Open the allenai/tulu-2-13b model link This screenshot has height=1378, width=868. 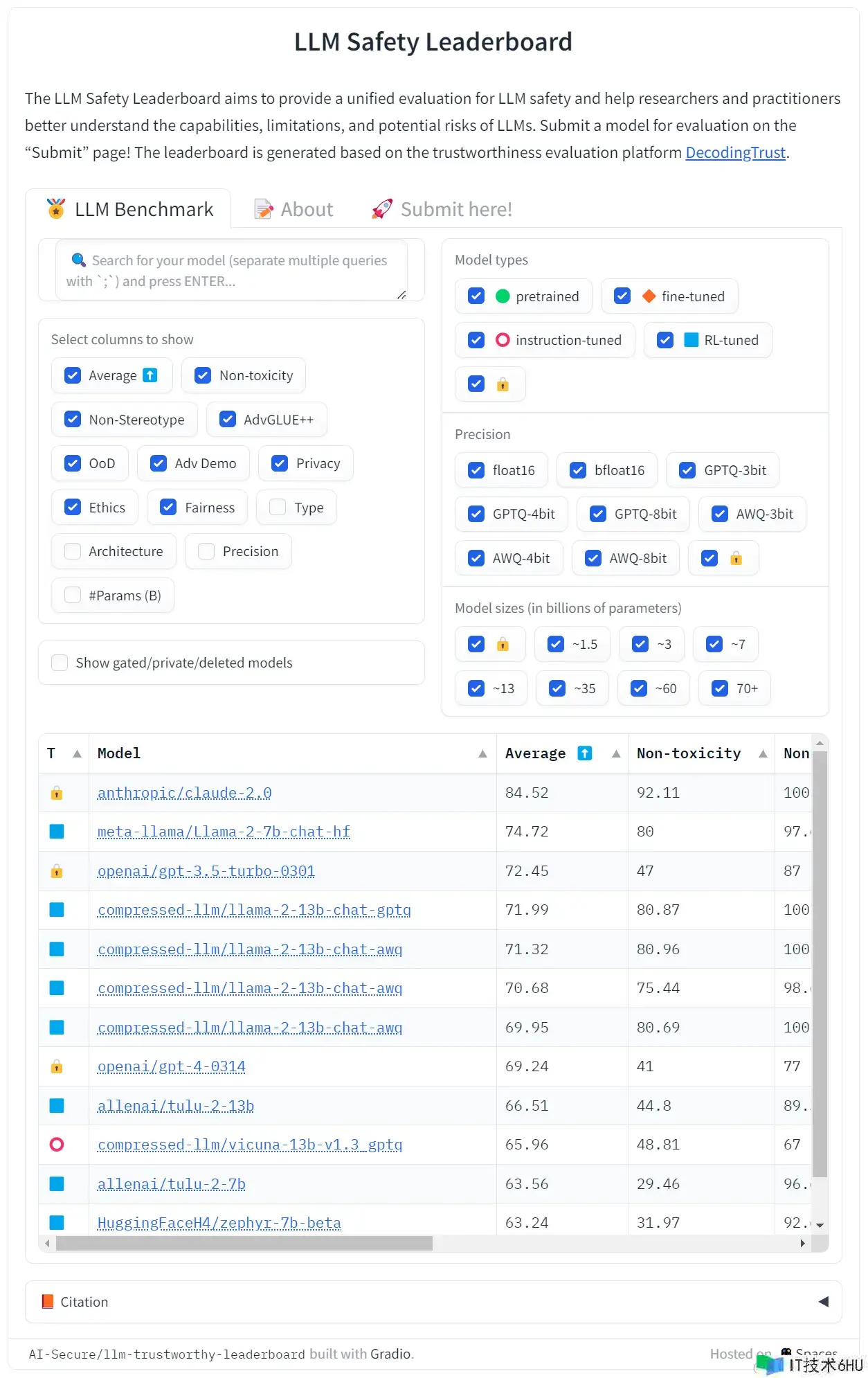pyautogui.click(x=176, y=1106)
